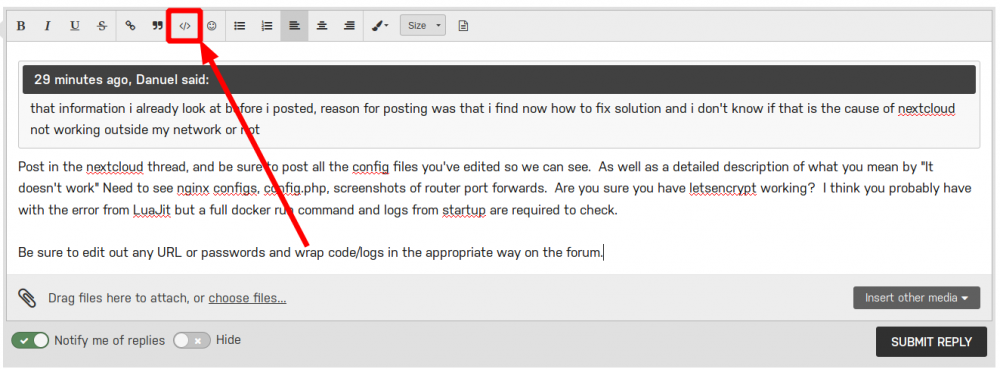
Task: Toggle bold formatting in toolbar
Action: (x=21, y=26)
